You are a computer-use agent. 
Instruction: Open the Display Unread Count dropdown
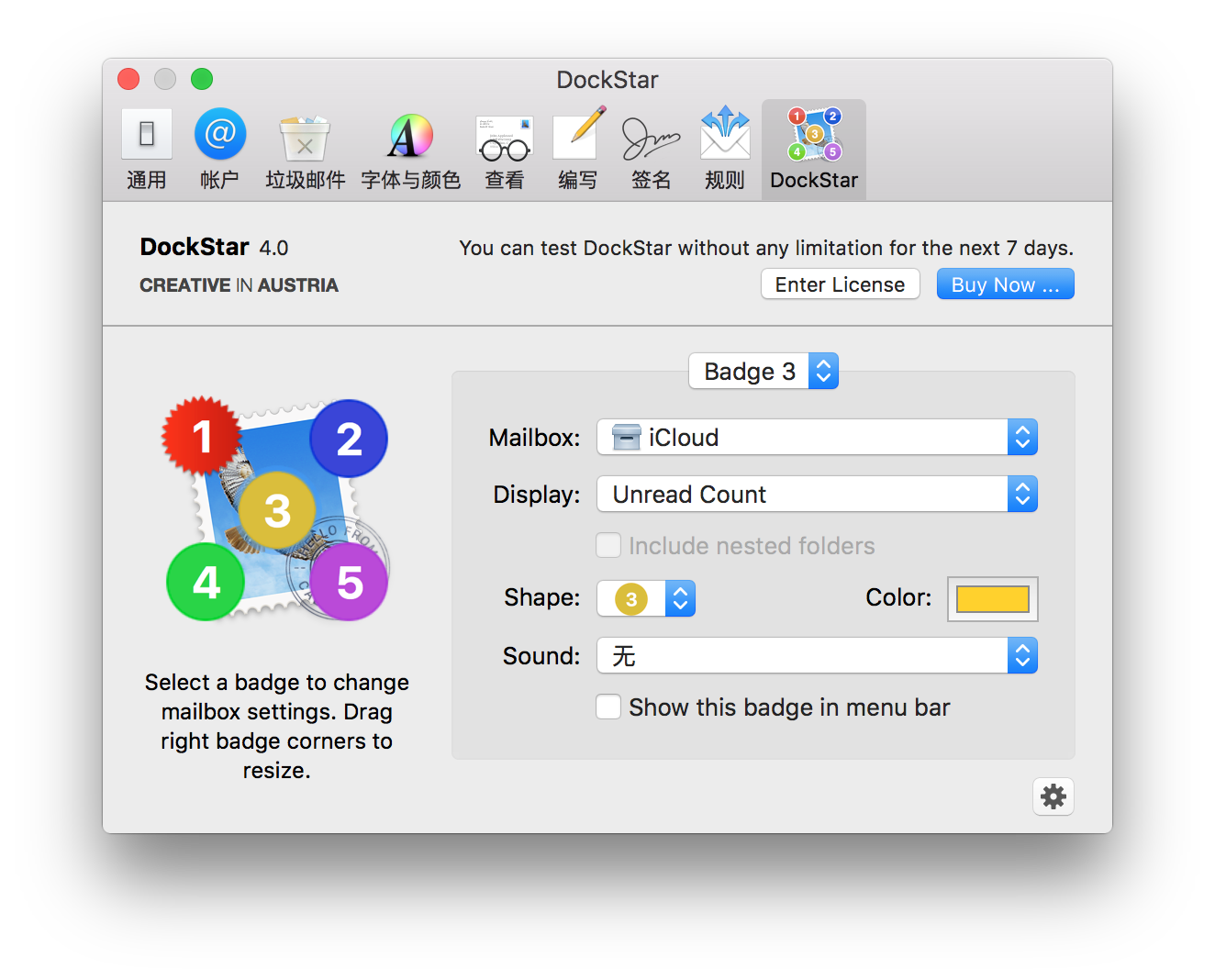(817, 495)
